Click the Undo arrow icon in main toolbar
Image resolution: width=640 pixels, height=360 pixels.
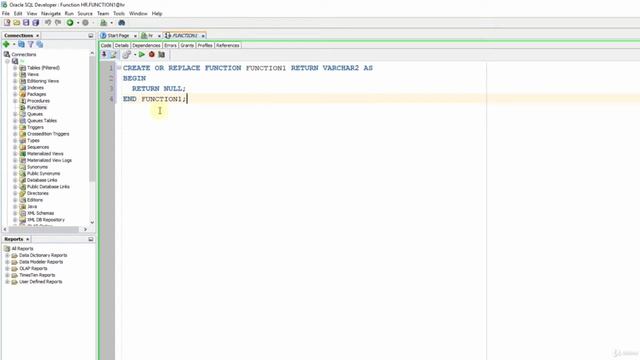click(48, 23)
